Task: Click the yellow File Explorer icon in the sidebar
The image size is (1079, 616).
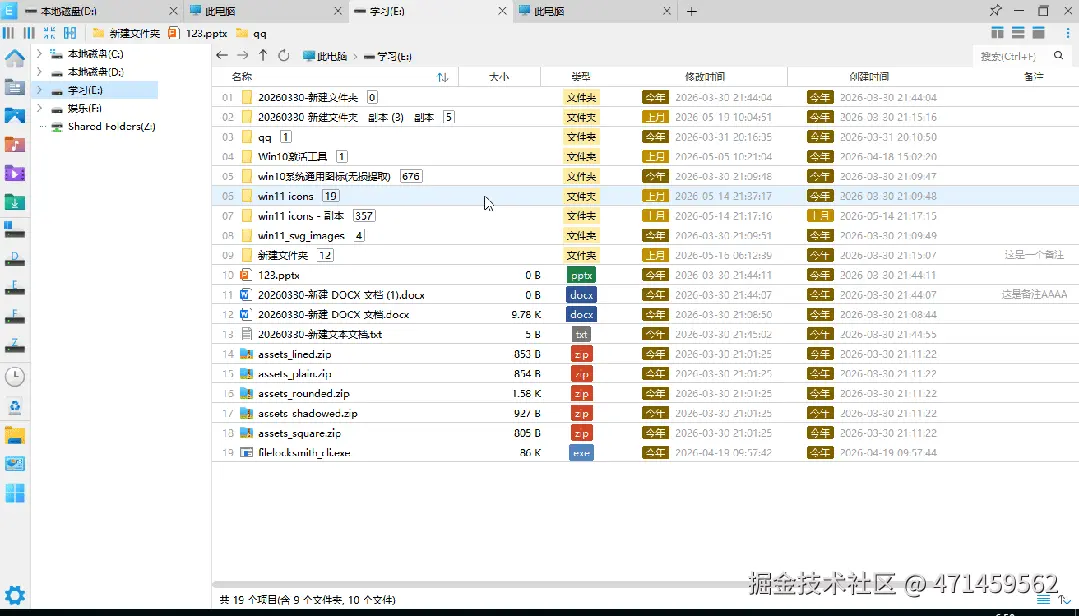Action: point(14,435)
